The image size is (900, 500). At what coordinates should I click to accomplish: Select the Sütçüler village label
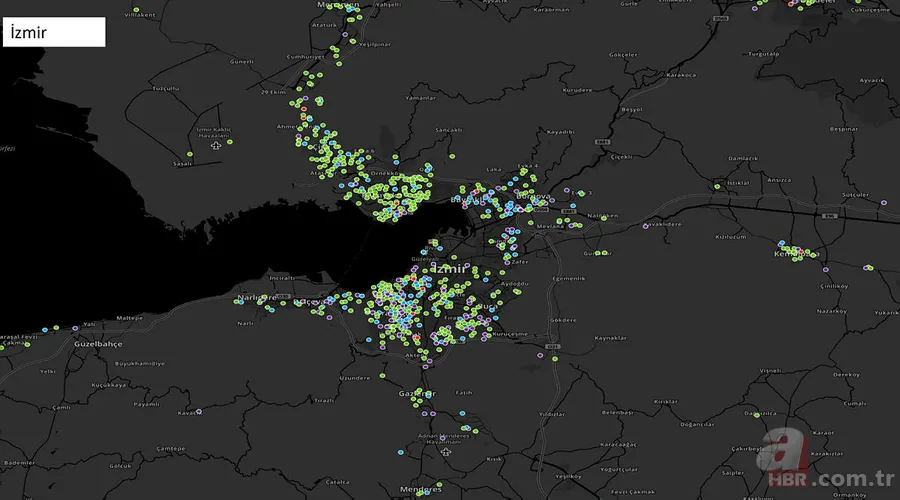pyautogui.click(x=855, y=195)
